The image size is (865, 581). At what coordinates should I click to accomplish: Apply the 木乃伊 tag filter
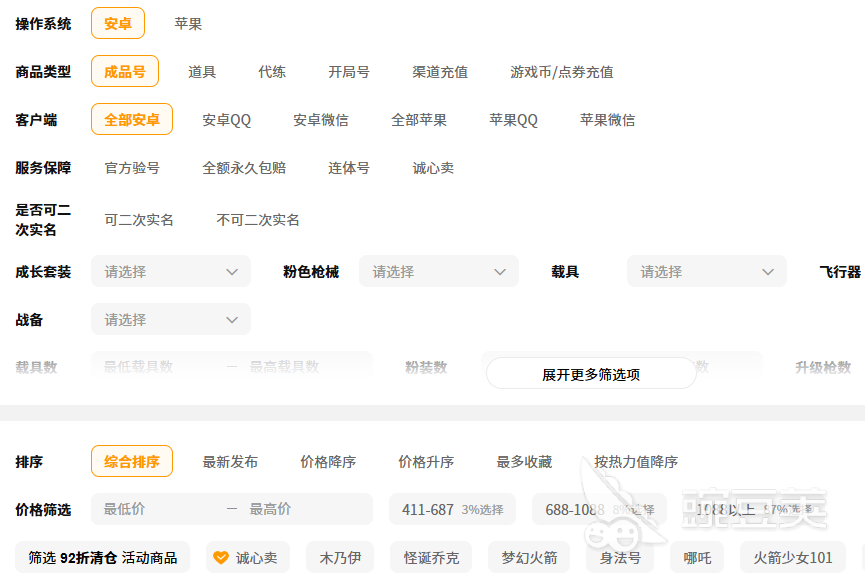[x=340, y=557]
